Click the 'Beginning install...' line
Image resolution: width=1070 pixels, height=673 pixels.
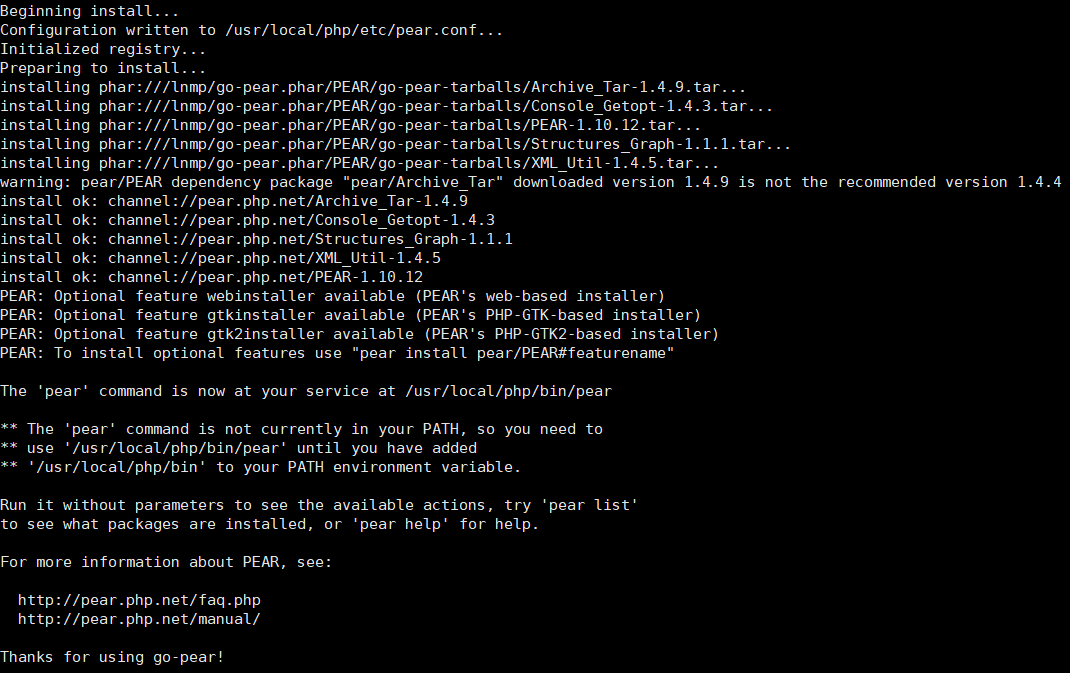[89, 12]
